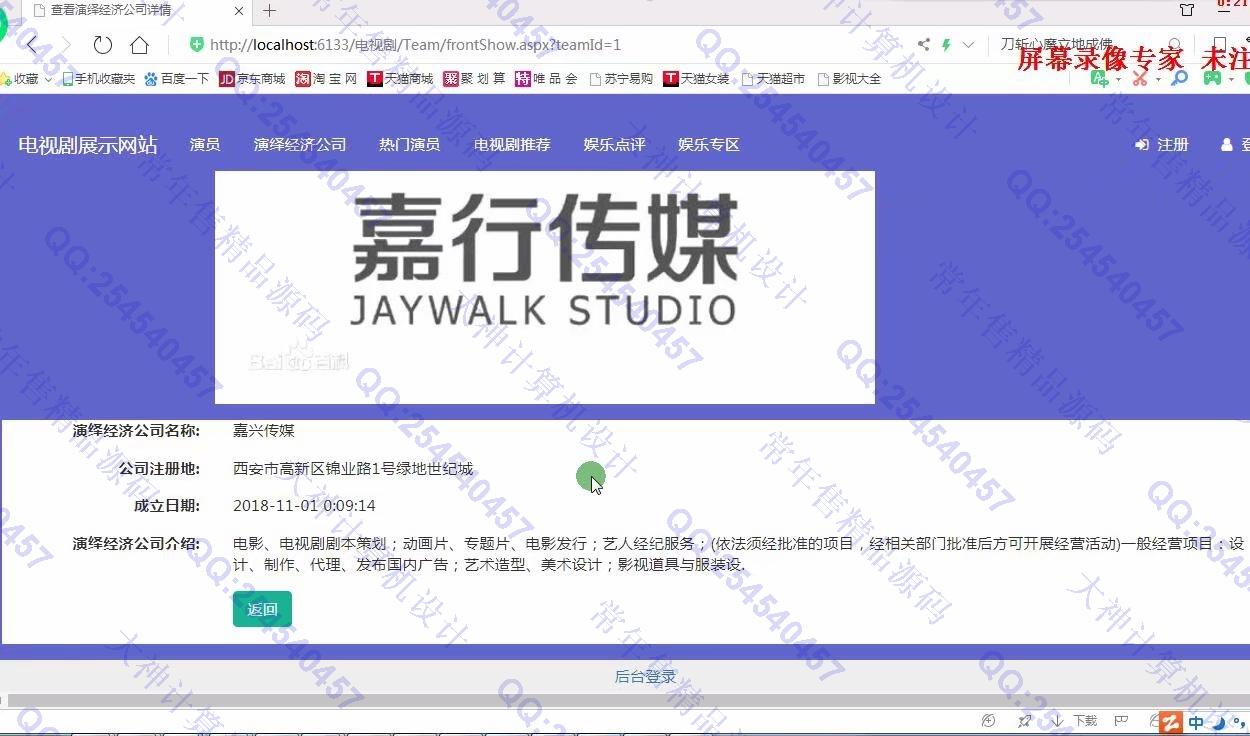Focus the localhost URL address field

[415, 45]
